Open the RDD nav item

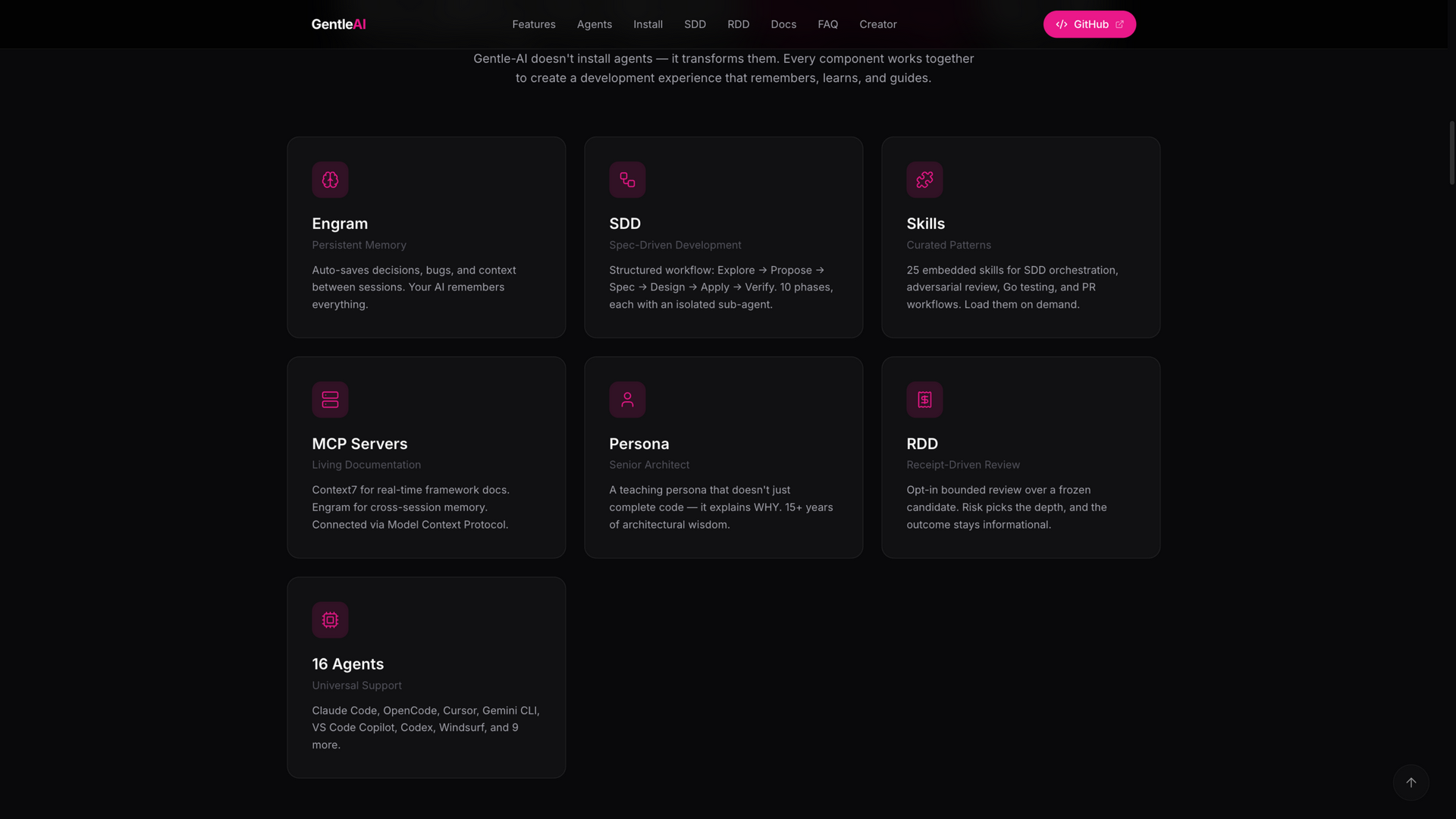(739, 24)
